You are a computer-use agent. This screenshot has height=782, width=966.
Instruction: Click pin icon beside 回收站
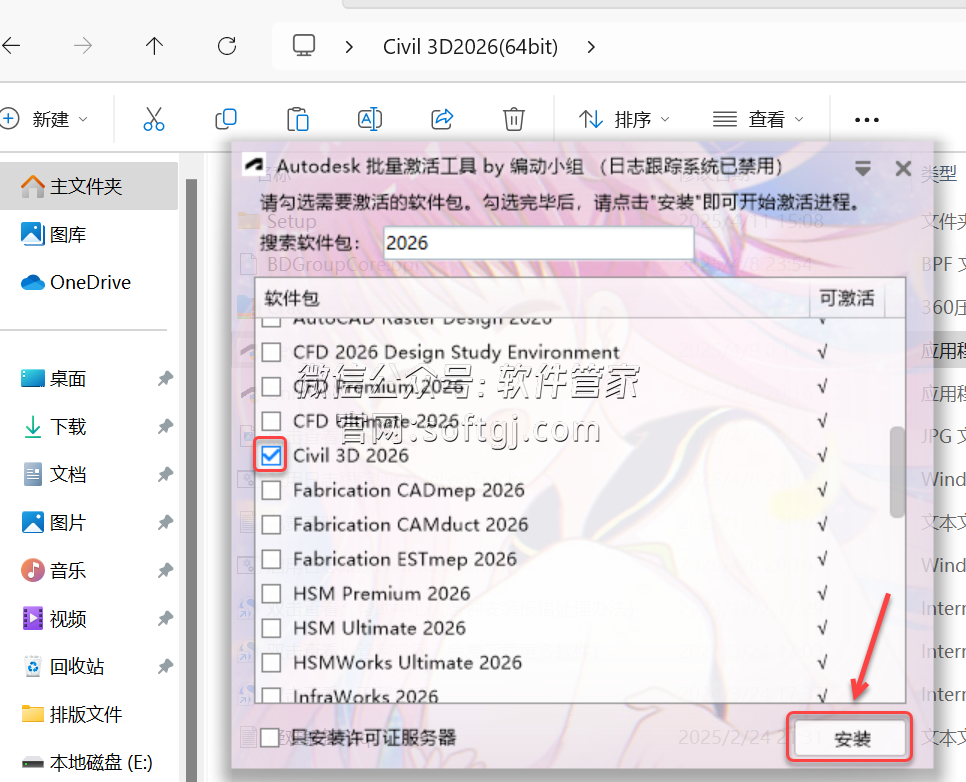(x=165, y=667)
